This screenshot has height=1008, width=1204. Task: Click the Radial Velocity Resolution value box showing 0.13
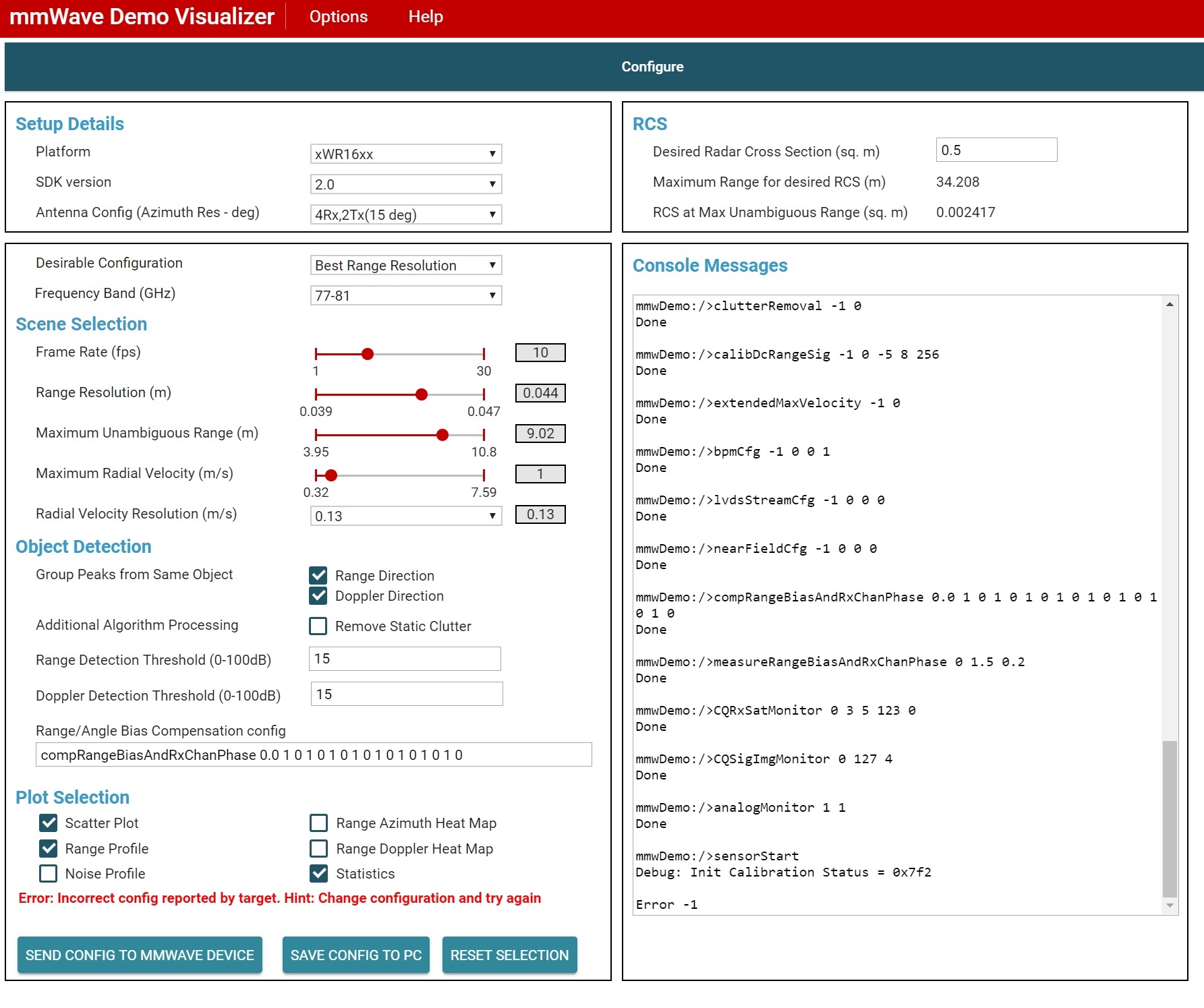pos(540,514)
